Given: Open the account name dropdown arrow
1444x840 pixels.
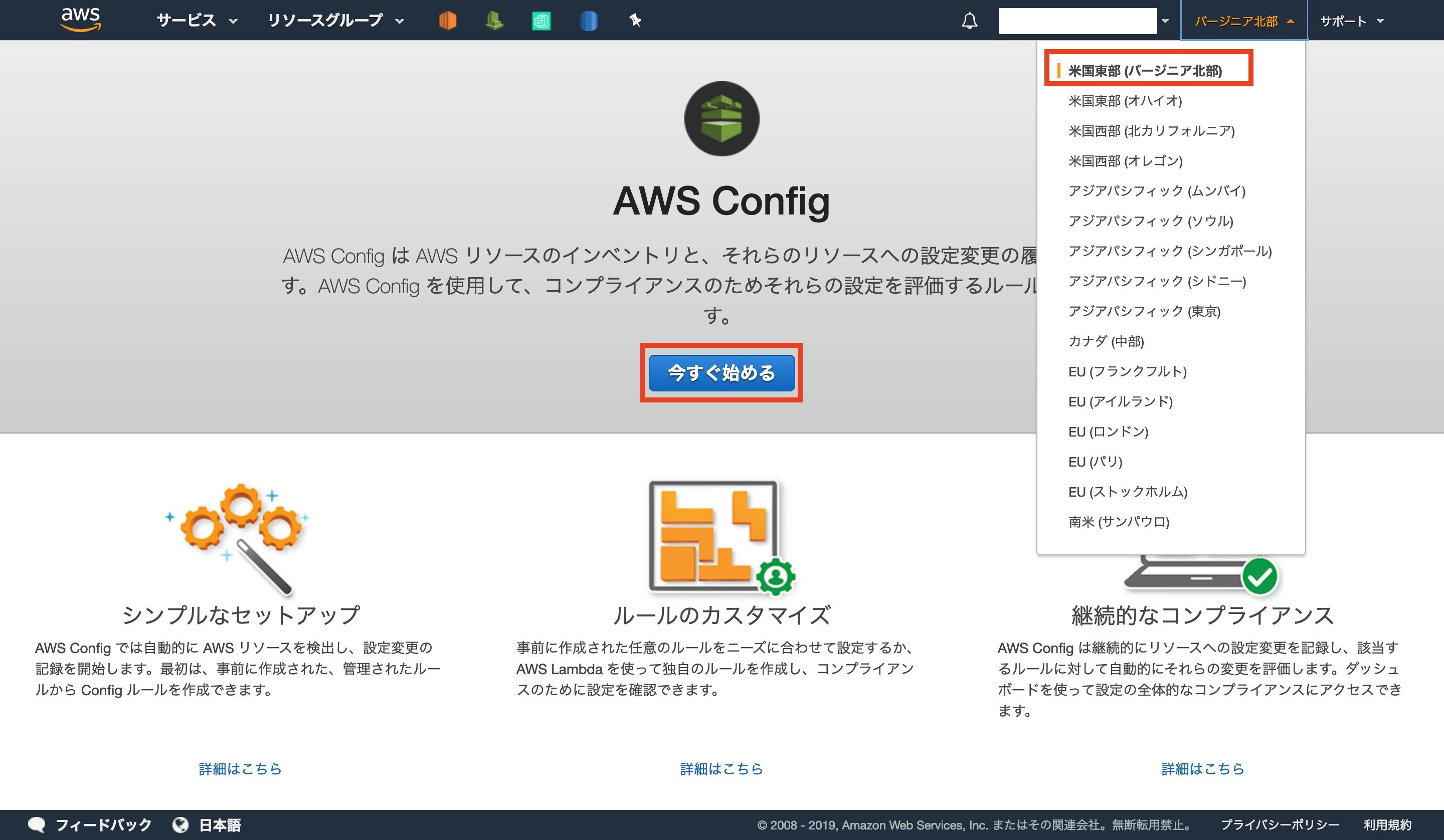Looking at the screenshot, I should (x=1165, y=21).
